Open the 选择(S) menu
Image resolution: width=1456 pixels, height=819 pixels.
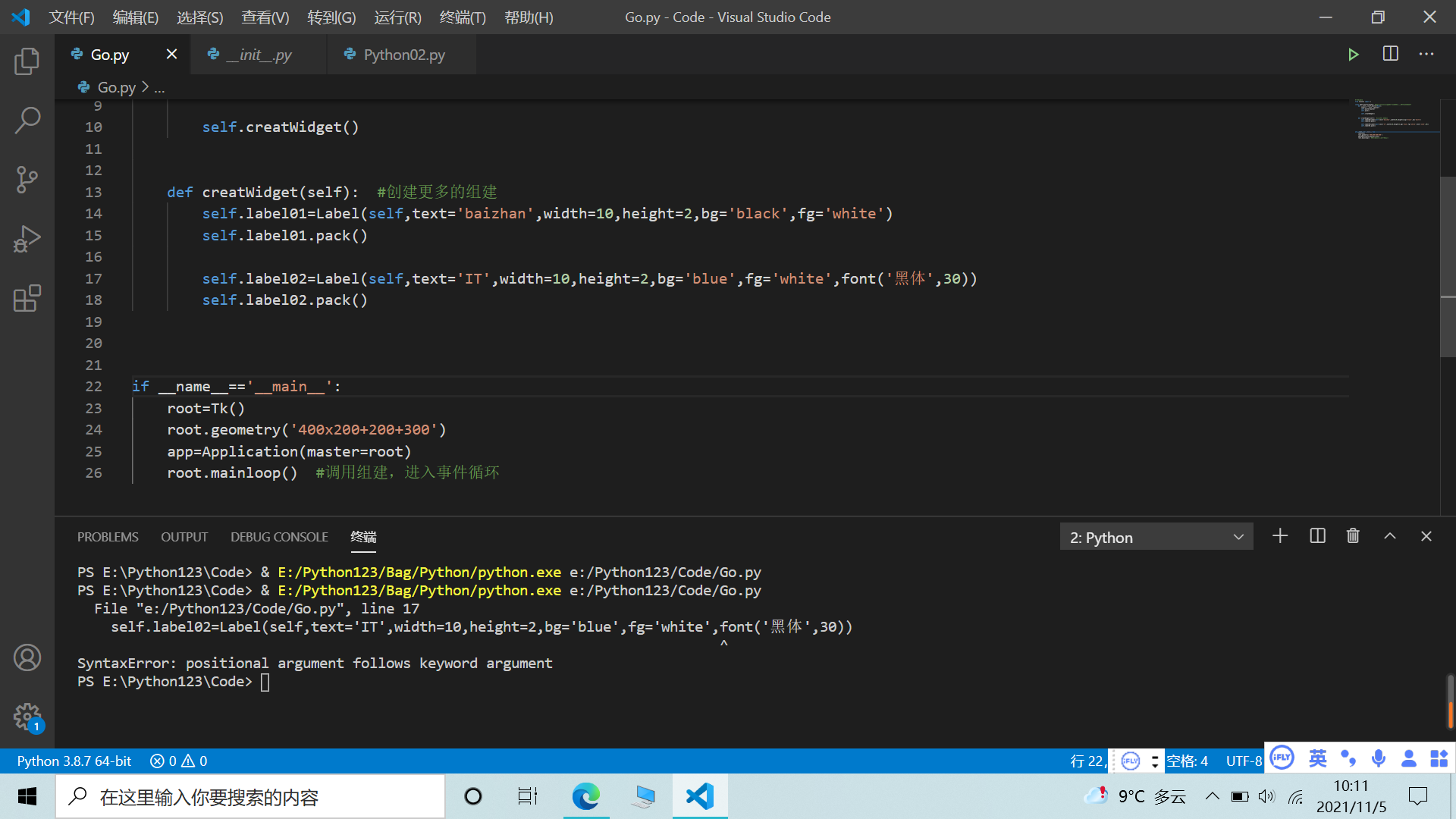pyautogui.click(x=199, y=17)
